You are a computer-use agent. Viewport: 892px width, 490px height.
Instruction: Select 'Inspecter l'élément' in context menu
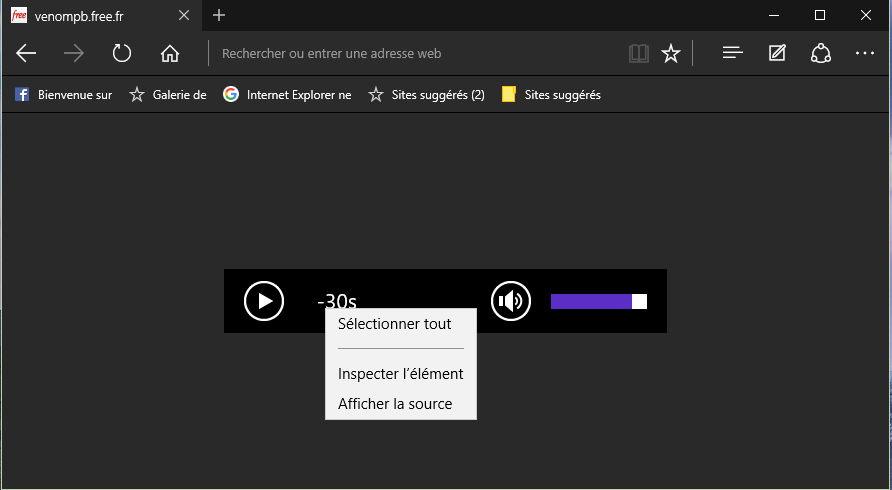point(400,374)
